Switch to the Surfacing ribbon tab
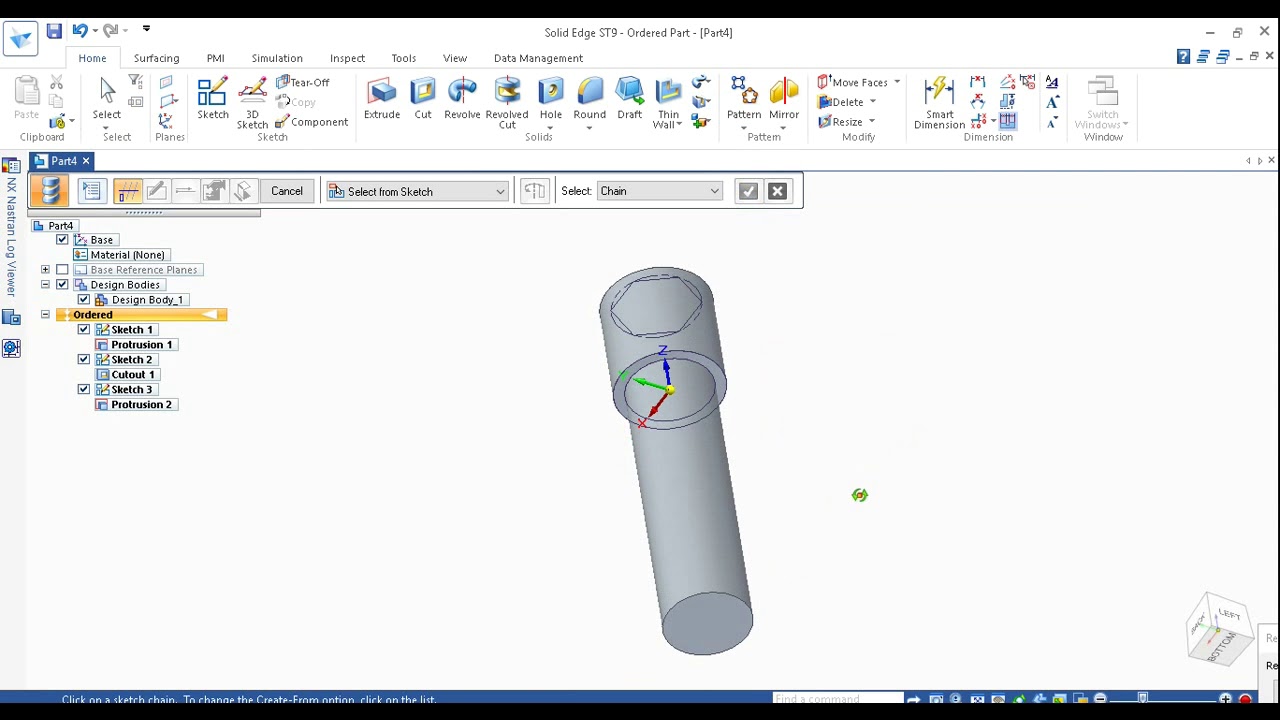The image size is (1280, 720). pyautogui.click(x=156, y=58)
